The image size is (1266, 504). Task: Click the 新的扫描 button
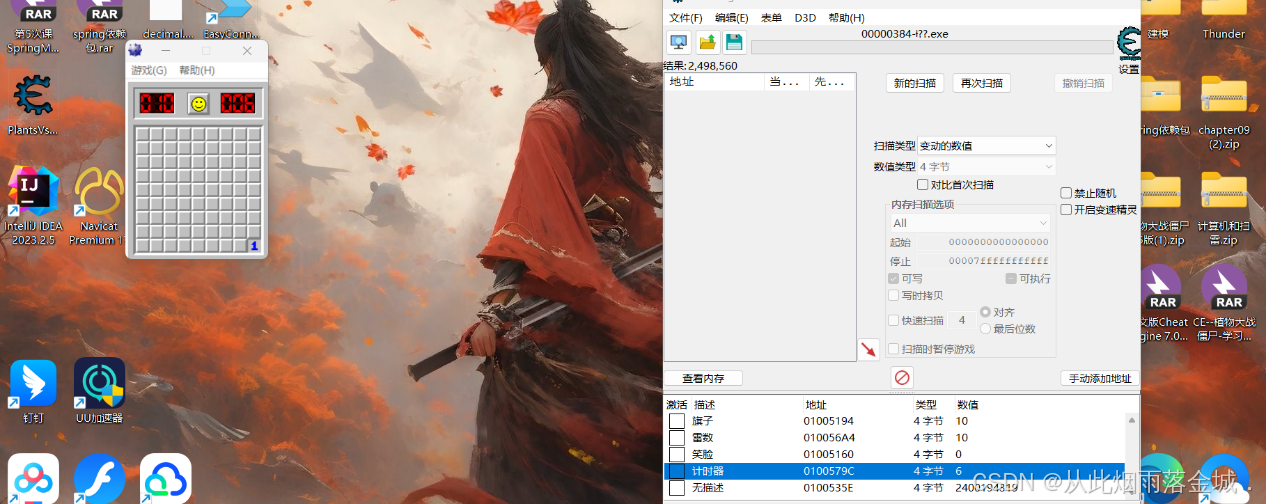[915, 83]
